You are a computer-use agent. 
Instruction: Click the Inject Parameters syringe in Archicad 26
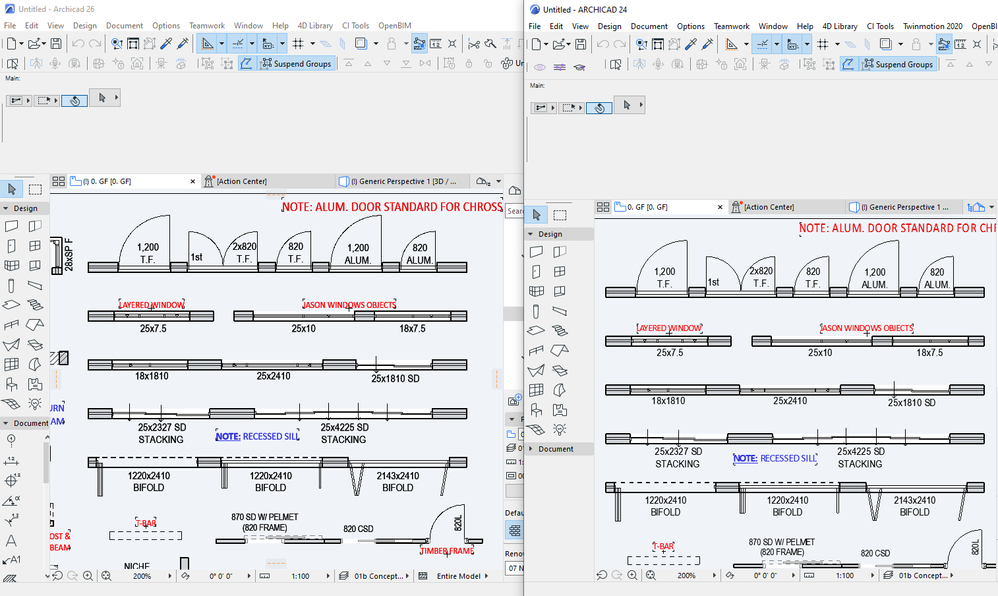point(183,43)
